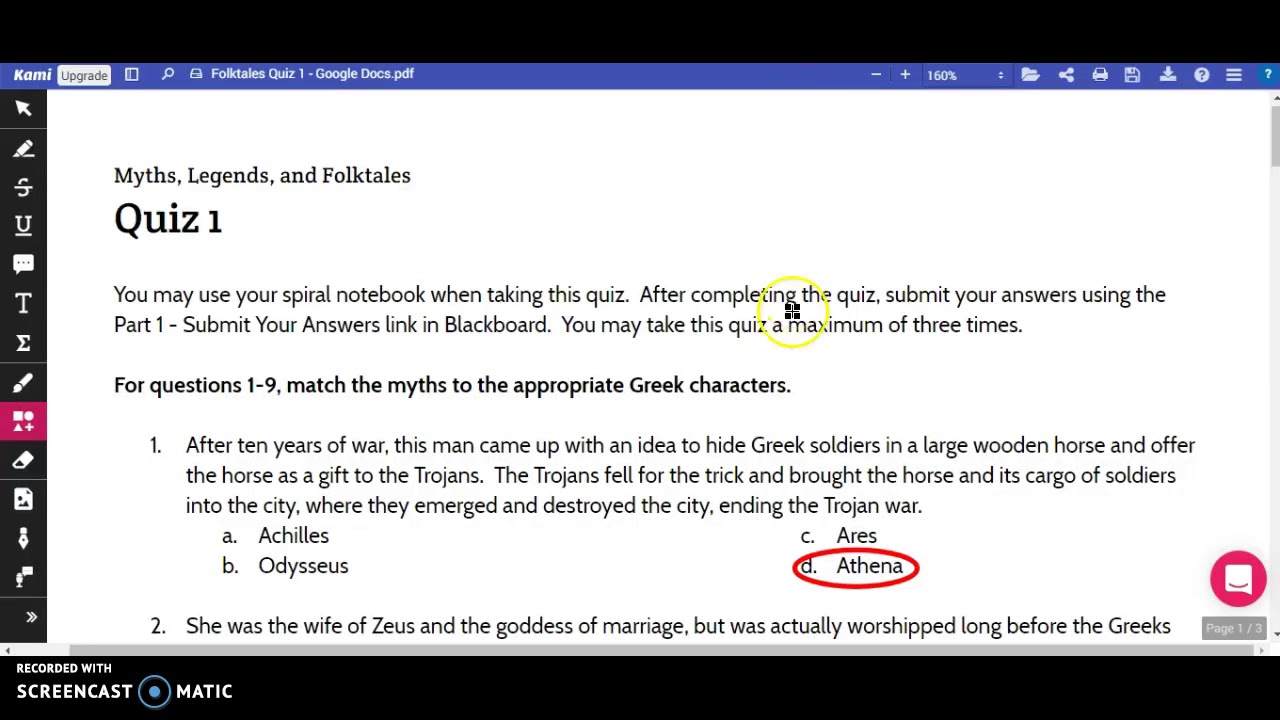This screenshot has width=1280, height=720.
Task: Select the active Shapes tool
Action: tap(23, 421)
